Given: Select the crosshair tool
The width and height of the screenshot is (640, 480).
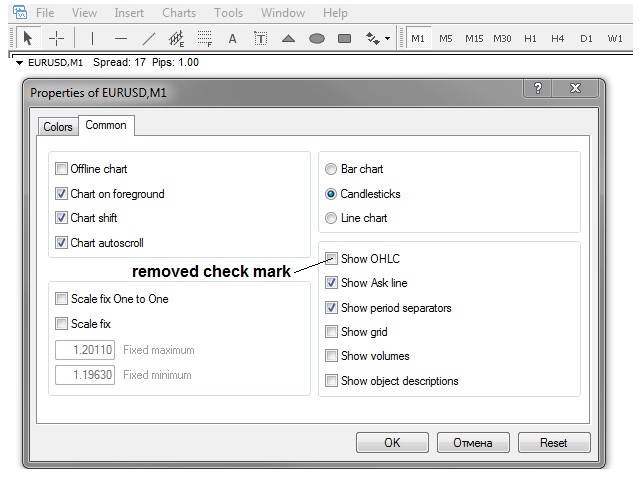Looking at the screenshot, I should 57,39.
